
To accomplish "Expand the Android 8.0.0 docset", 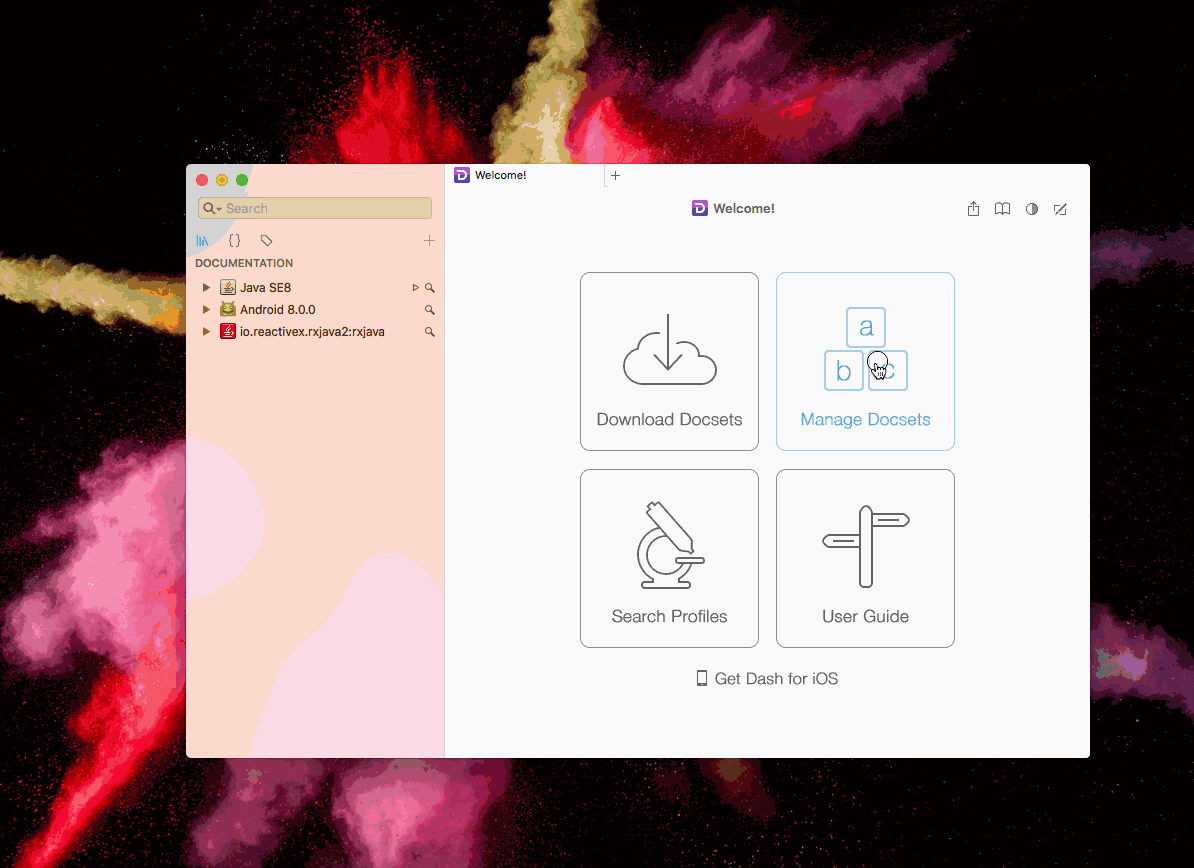I will [x=206, y=309].
